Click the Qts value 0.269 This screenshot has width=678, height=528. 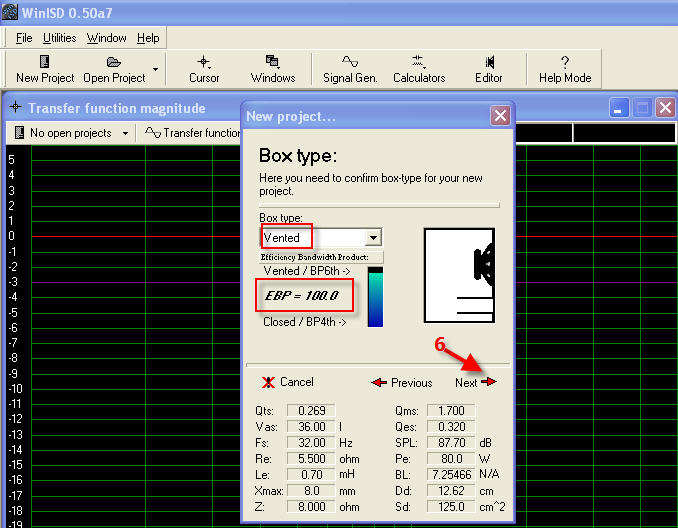point(311,410)
